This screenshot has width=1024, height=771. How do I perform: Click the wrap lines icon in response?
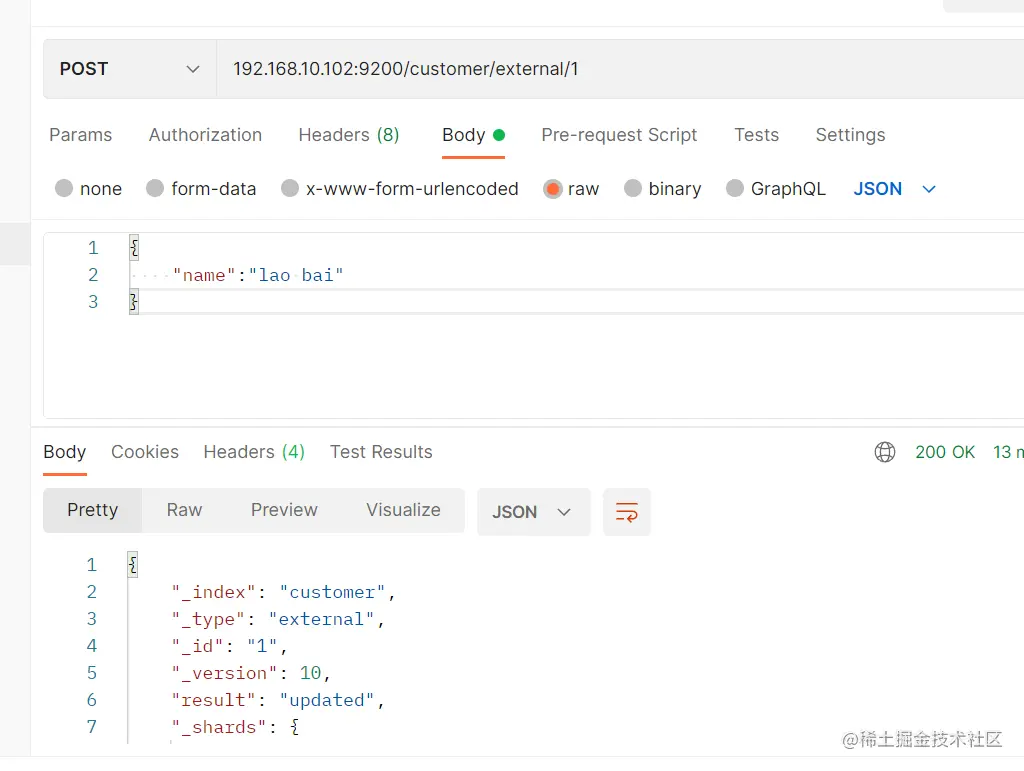pos(627,512)
